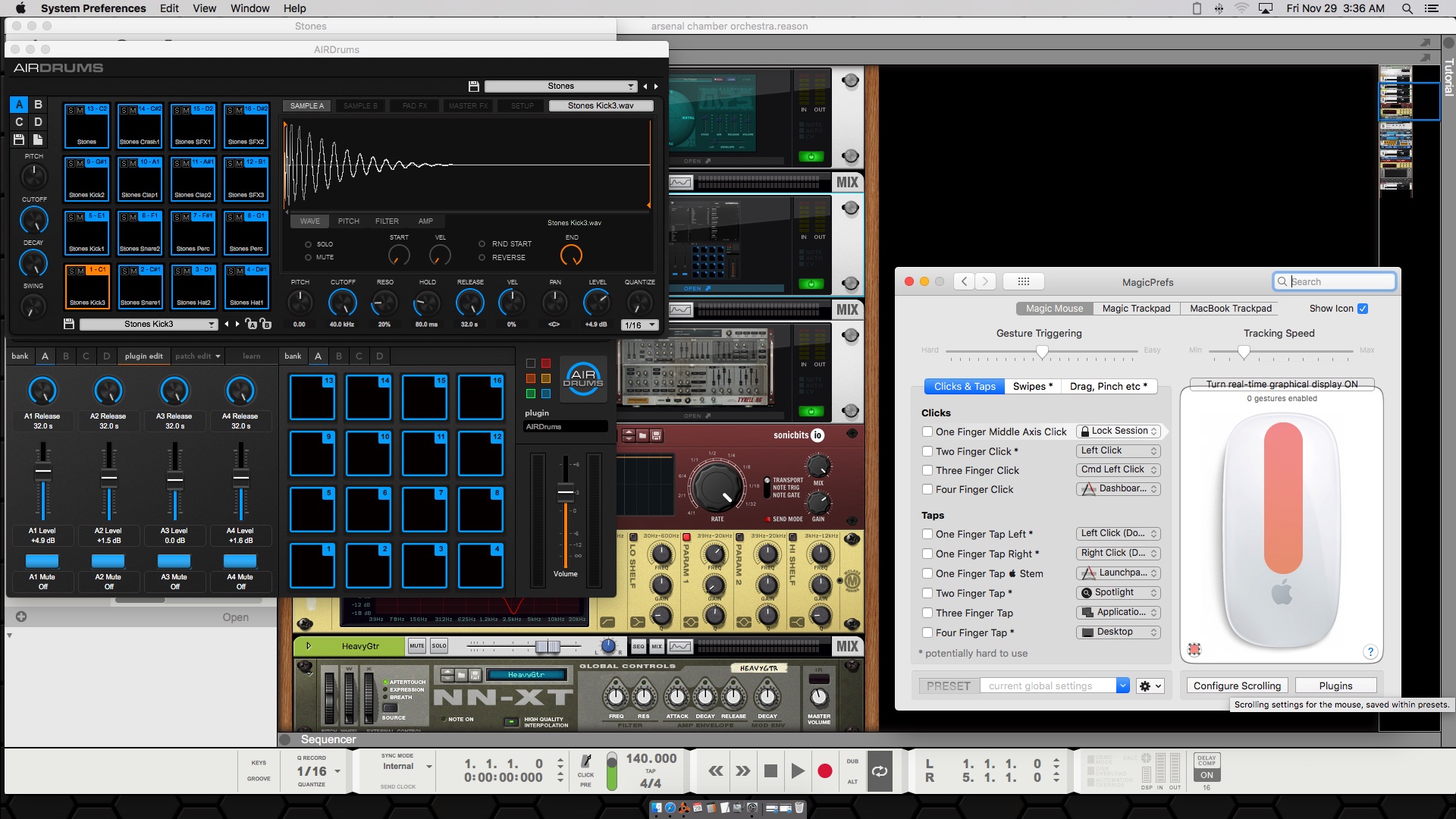Click the AIR Drums logo icon

tap(582, 378)
